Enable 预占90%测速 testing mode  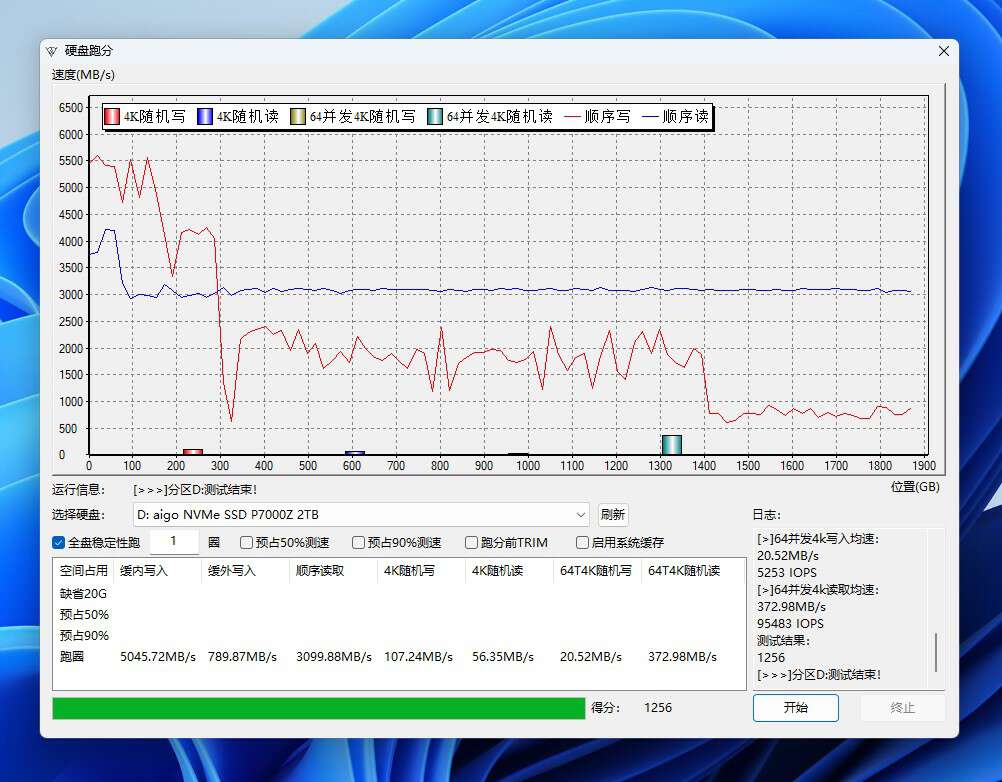pyautogui.click(x=358, y=542)
